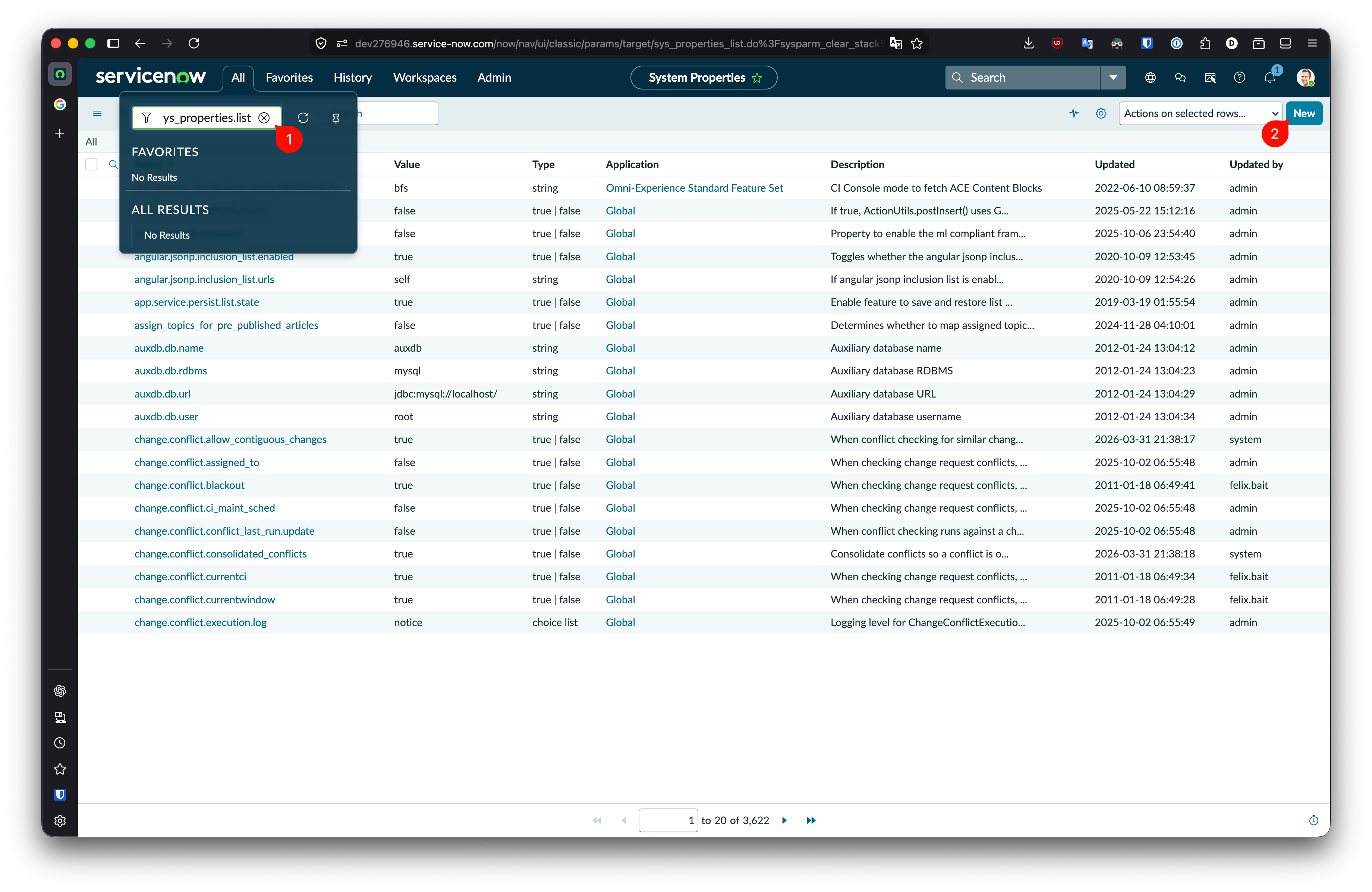This screenshot has width=1372, height=892.
Task: Open Google shortcut in browser sidebar
Action: pyautogui.click(x=60, y=104)
